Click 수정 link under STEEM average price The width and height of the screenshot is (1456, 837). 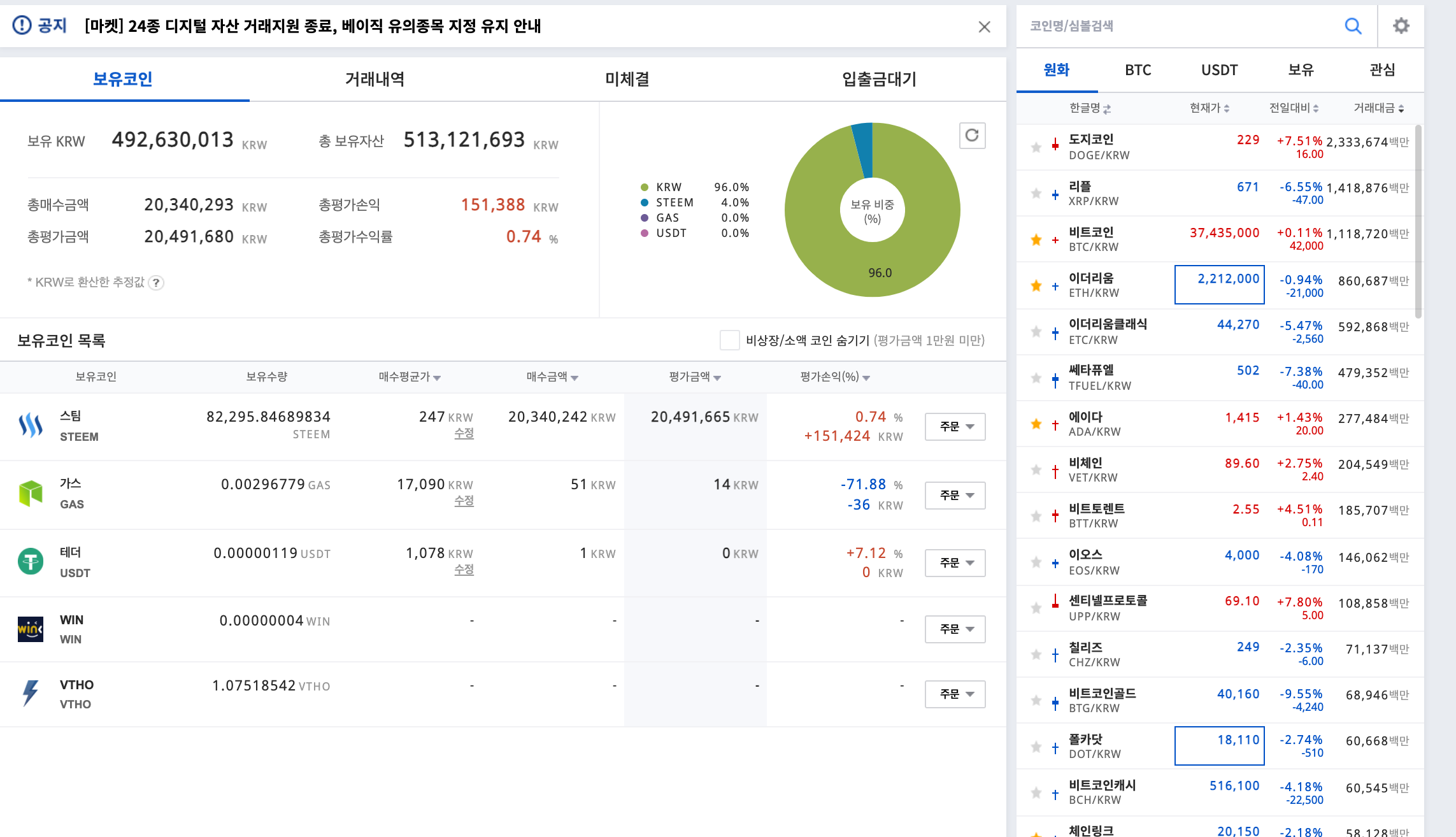[464, 433]
